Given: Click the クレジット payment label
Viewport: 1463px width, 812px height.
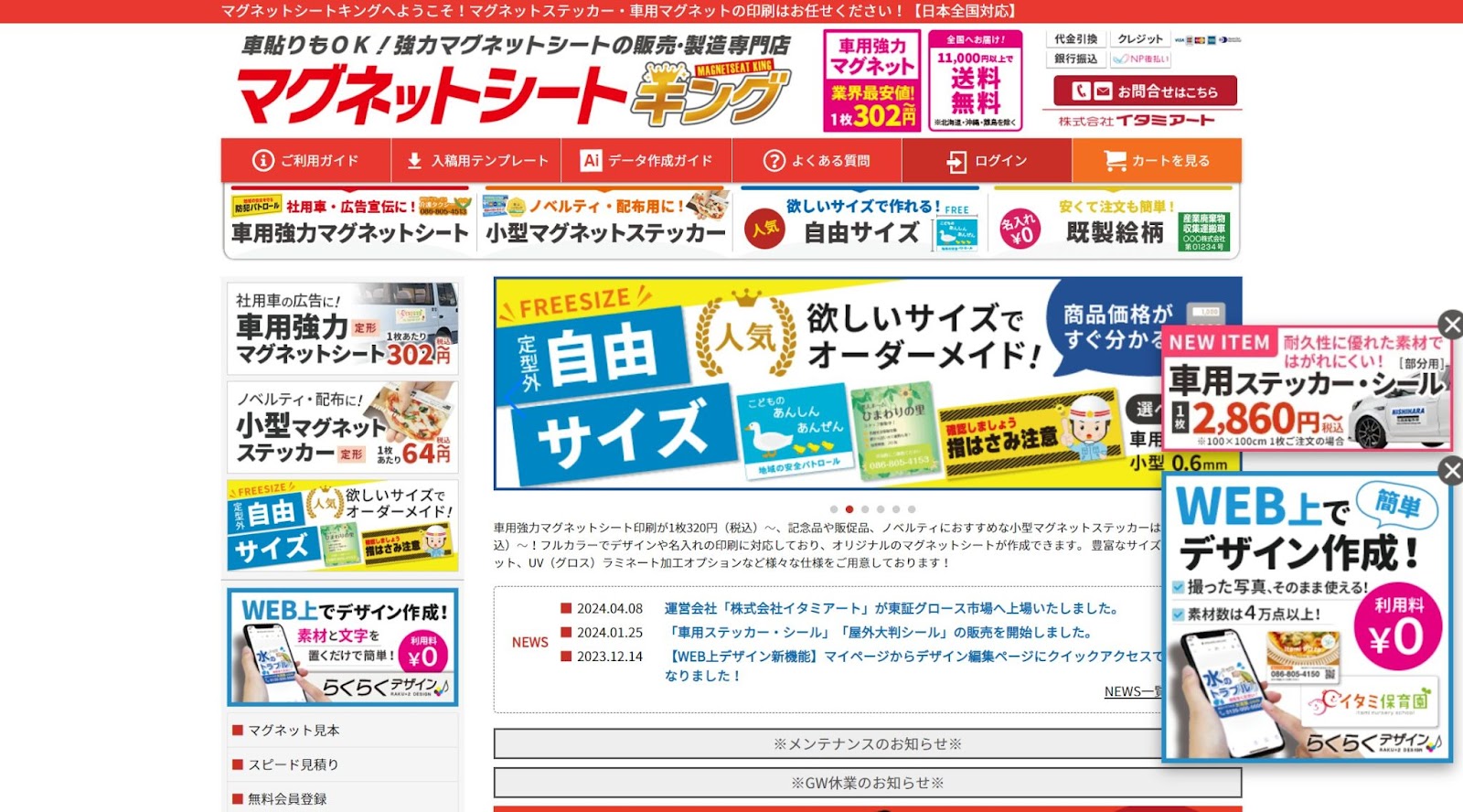Looking at the screenshot, I should [x=1139, y=39].
